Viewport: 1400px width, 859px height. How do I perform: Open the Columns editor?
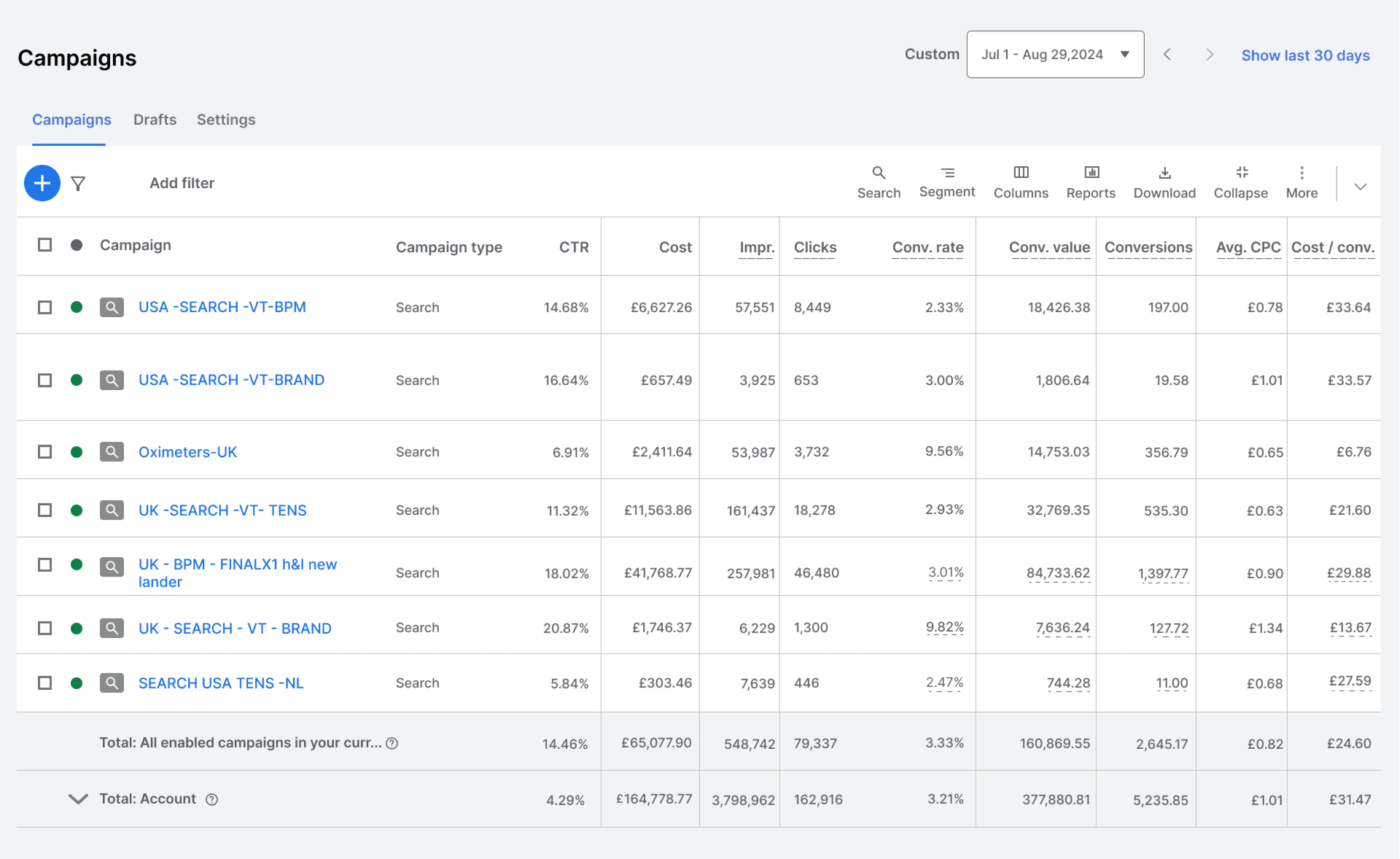pyautogui.click(x=1021, y=182)
